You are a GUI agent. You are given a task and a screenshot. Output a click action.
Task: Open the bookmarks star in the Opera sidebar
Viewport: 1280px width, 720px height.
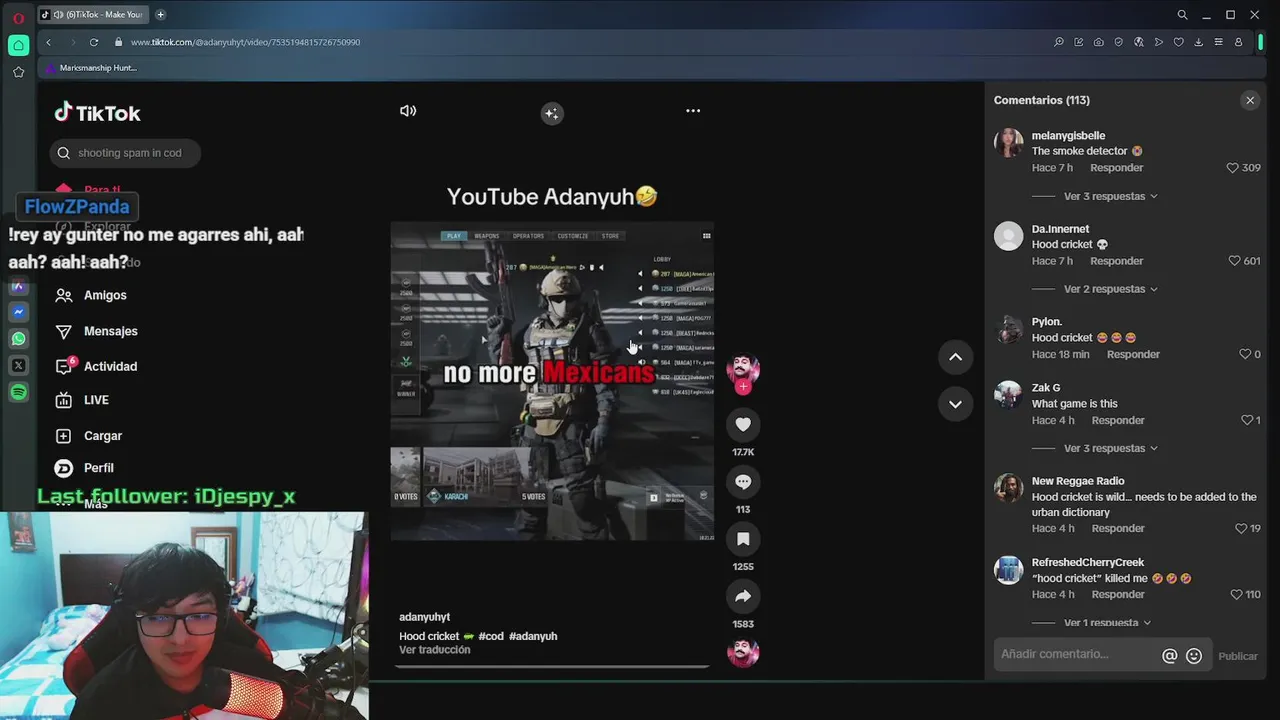pyautogui.click(x=18, y=72)
